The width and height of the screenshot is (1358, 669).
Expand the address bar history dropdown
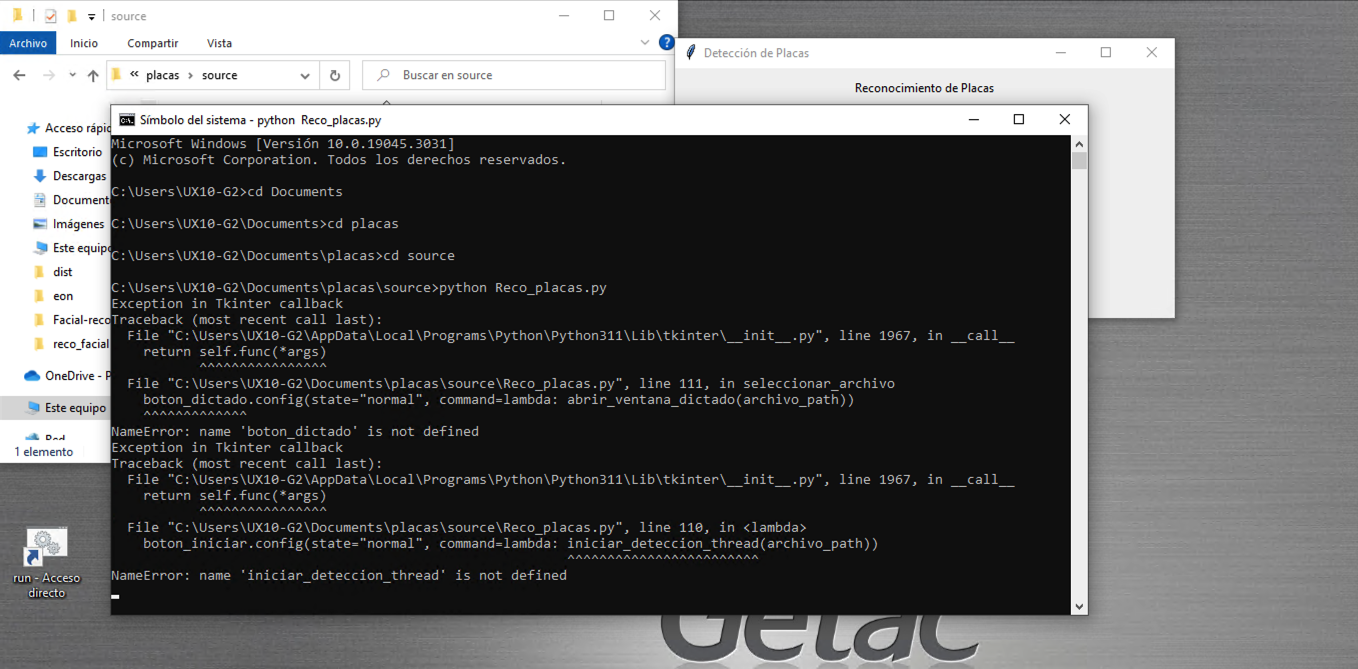(305, 75)
